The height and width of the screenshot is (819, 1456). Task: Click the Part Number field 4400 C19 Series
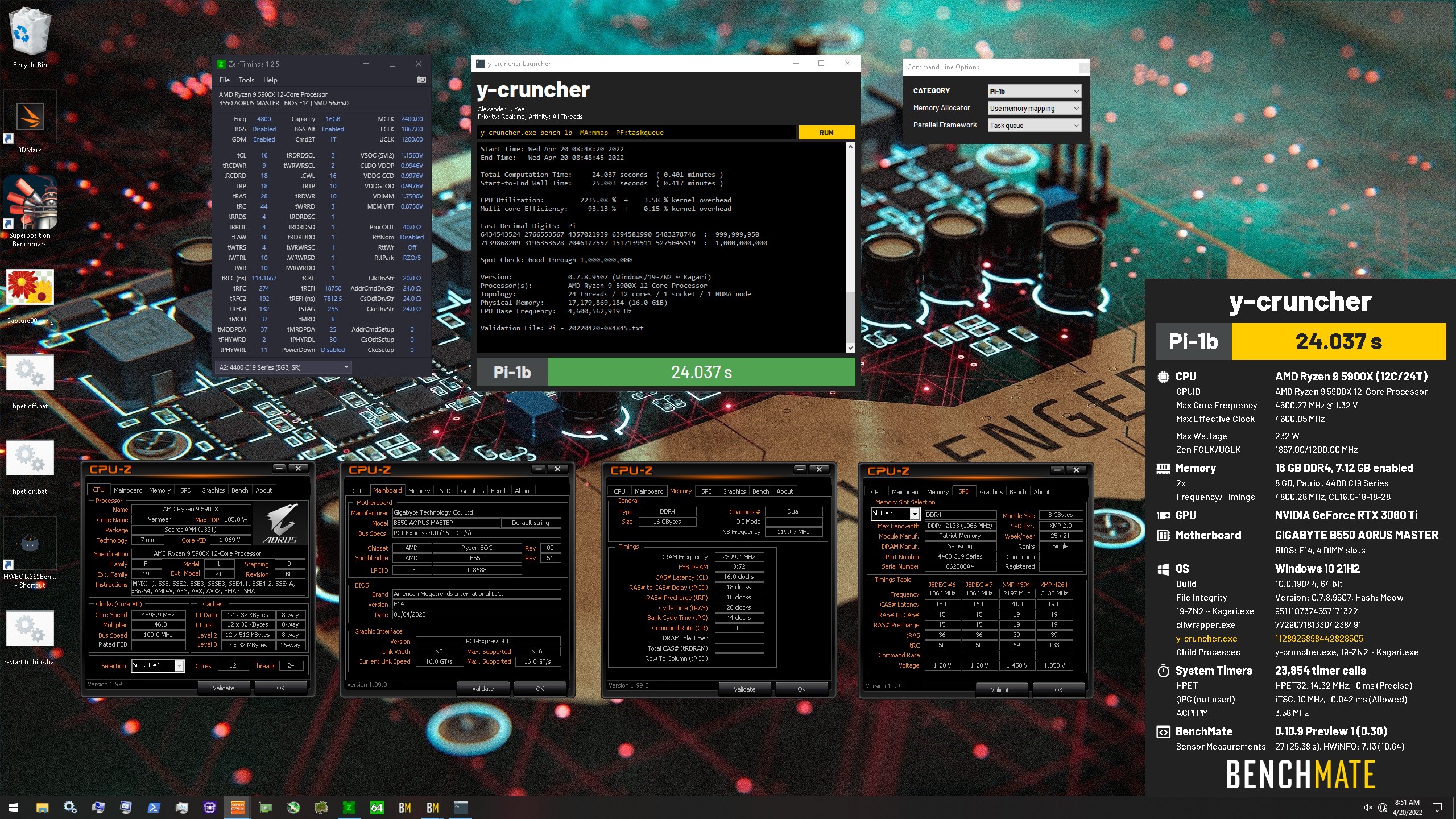click(959, 556)
